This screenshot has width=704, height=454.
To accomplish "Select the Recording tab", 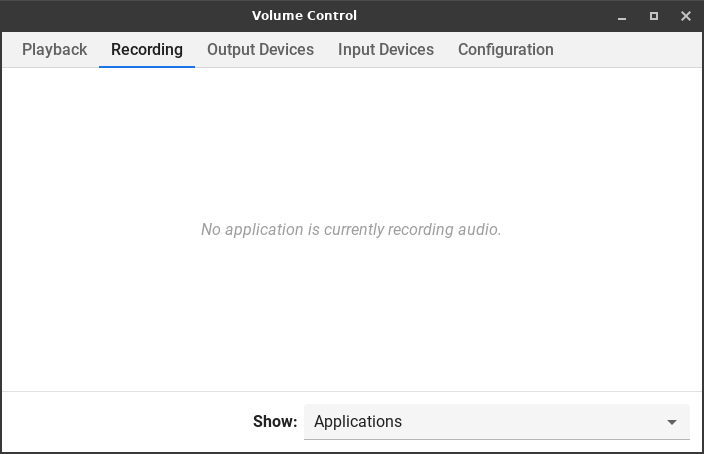I will click(147, 49).
